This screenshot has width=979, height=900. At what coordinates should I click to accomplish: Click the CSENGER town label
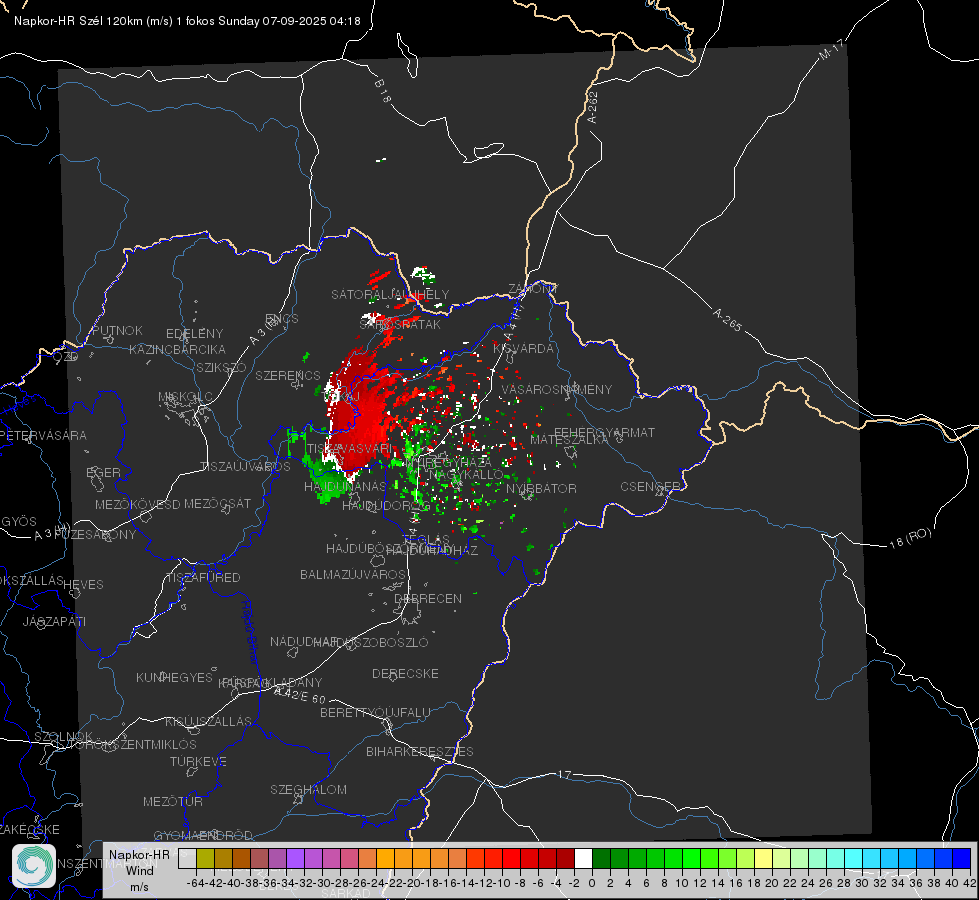pos(650,487)
